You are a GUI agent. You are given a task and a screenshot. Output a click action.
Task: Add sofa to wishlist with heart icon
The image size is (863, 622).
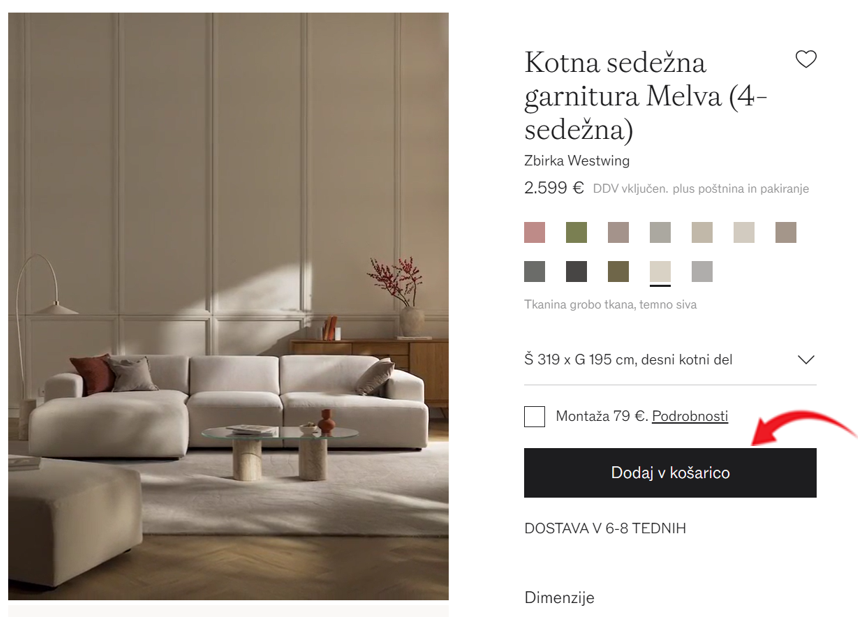coord(806,59)
